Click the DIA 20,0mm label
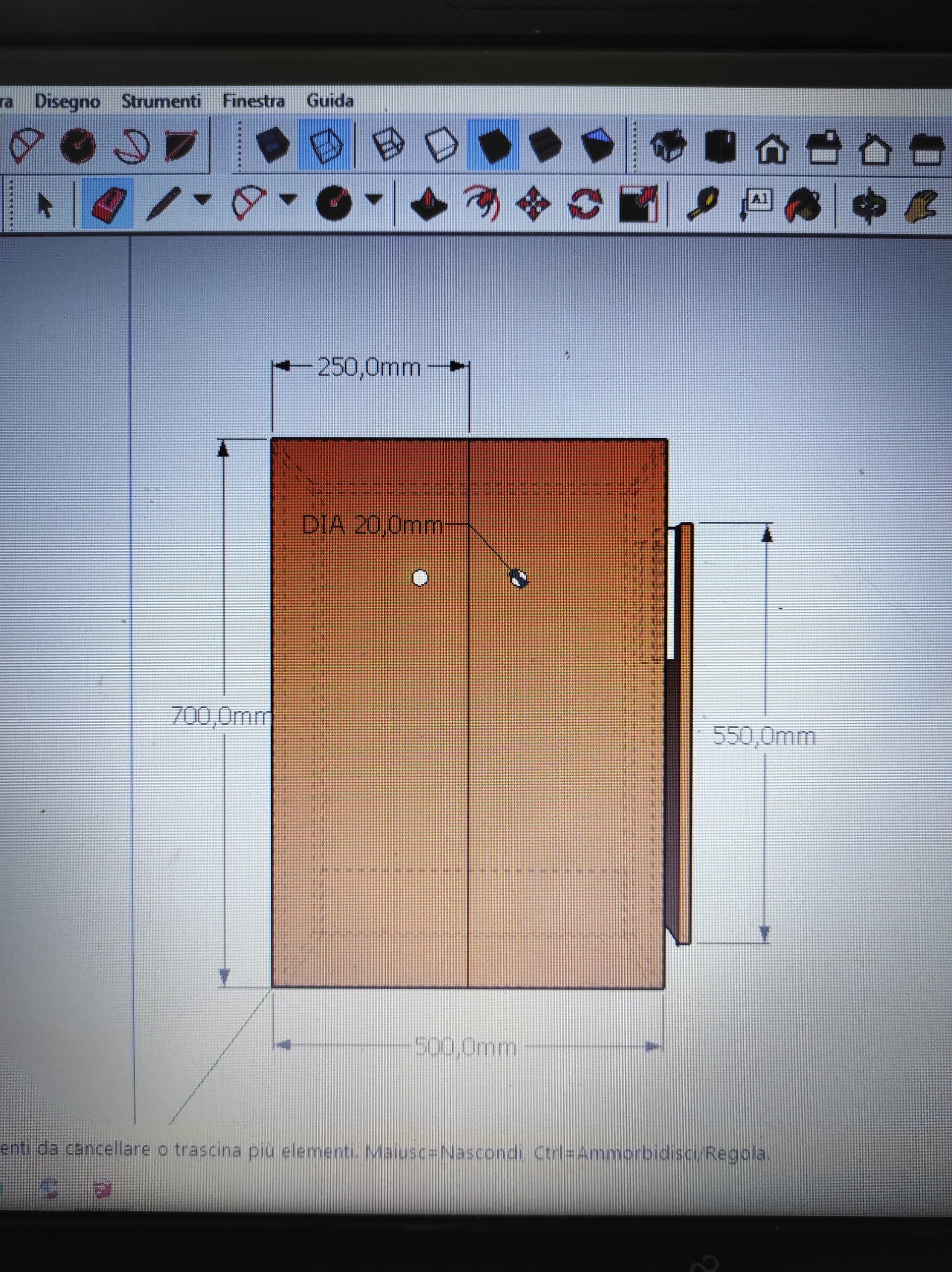 click(372, 525)
